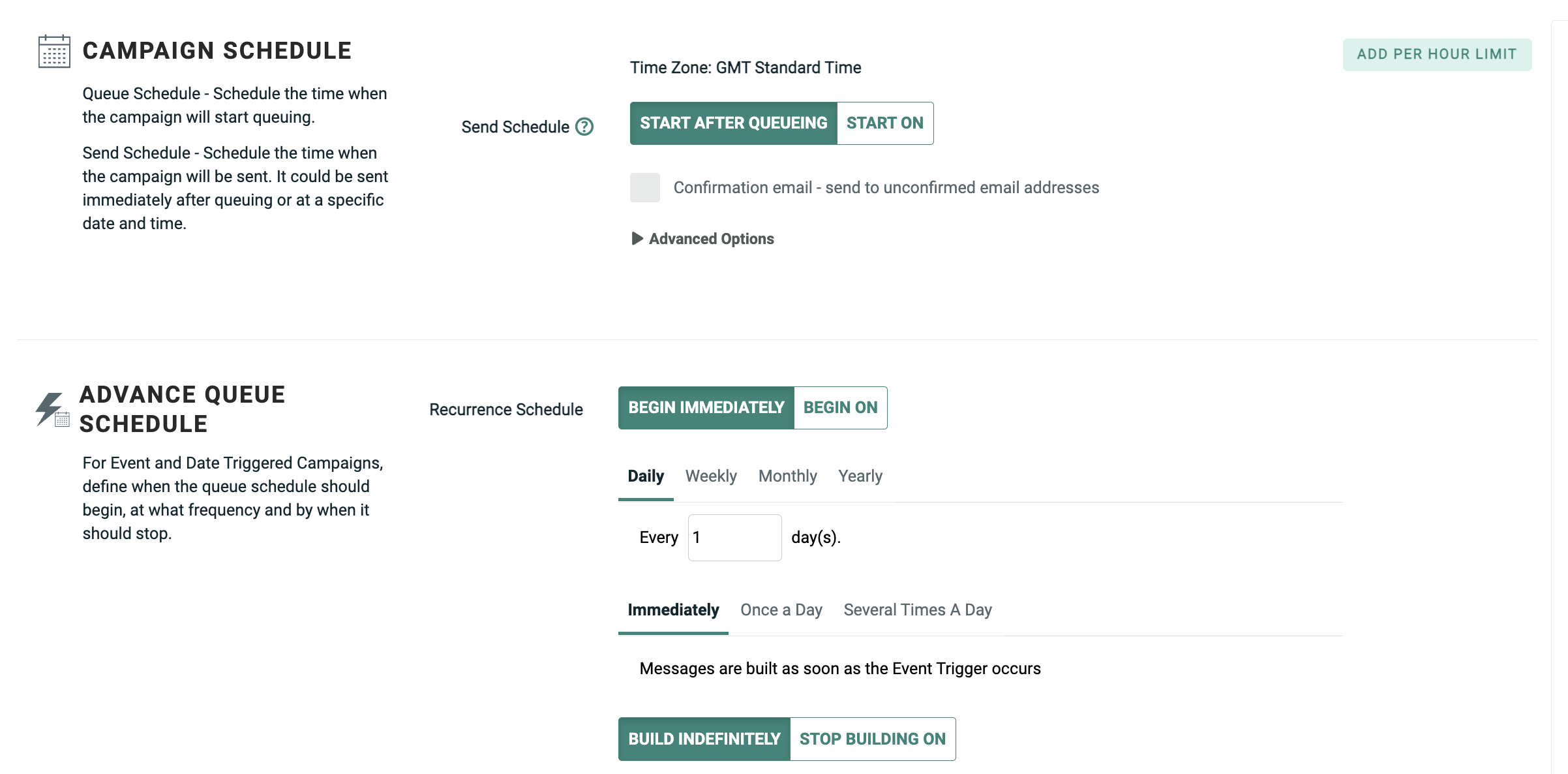
Task: Choose Begin Immediately recurrence option
Action: click(x=706, y=408)
